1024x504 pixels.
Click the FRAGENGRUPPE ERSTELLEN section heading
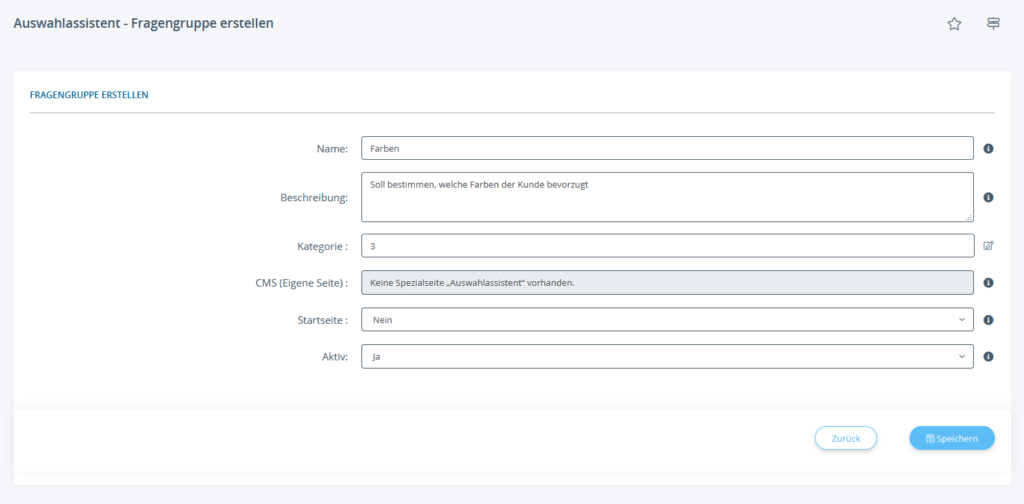coord(89,95)
